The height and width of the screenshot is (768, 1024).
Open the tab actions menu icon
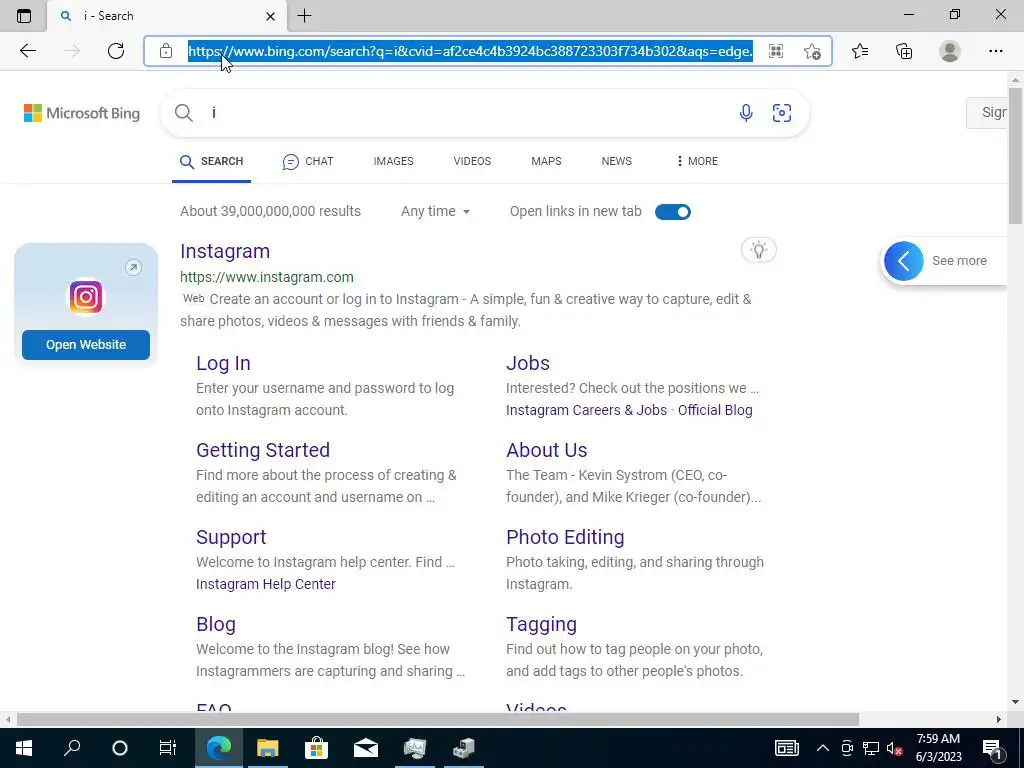point(24,16)
